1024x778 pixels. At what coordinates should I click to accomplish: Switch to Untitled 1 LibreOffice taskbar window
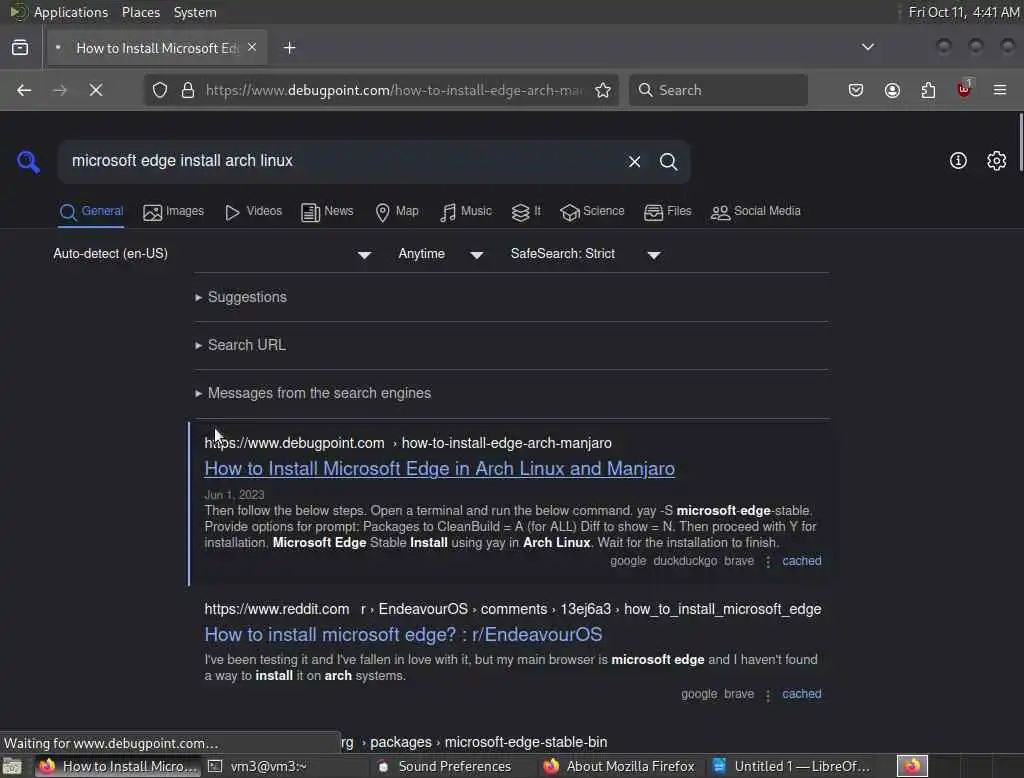(790, 766)
